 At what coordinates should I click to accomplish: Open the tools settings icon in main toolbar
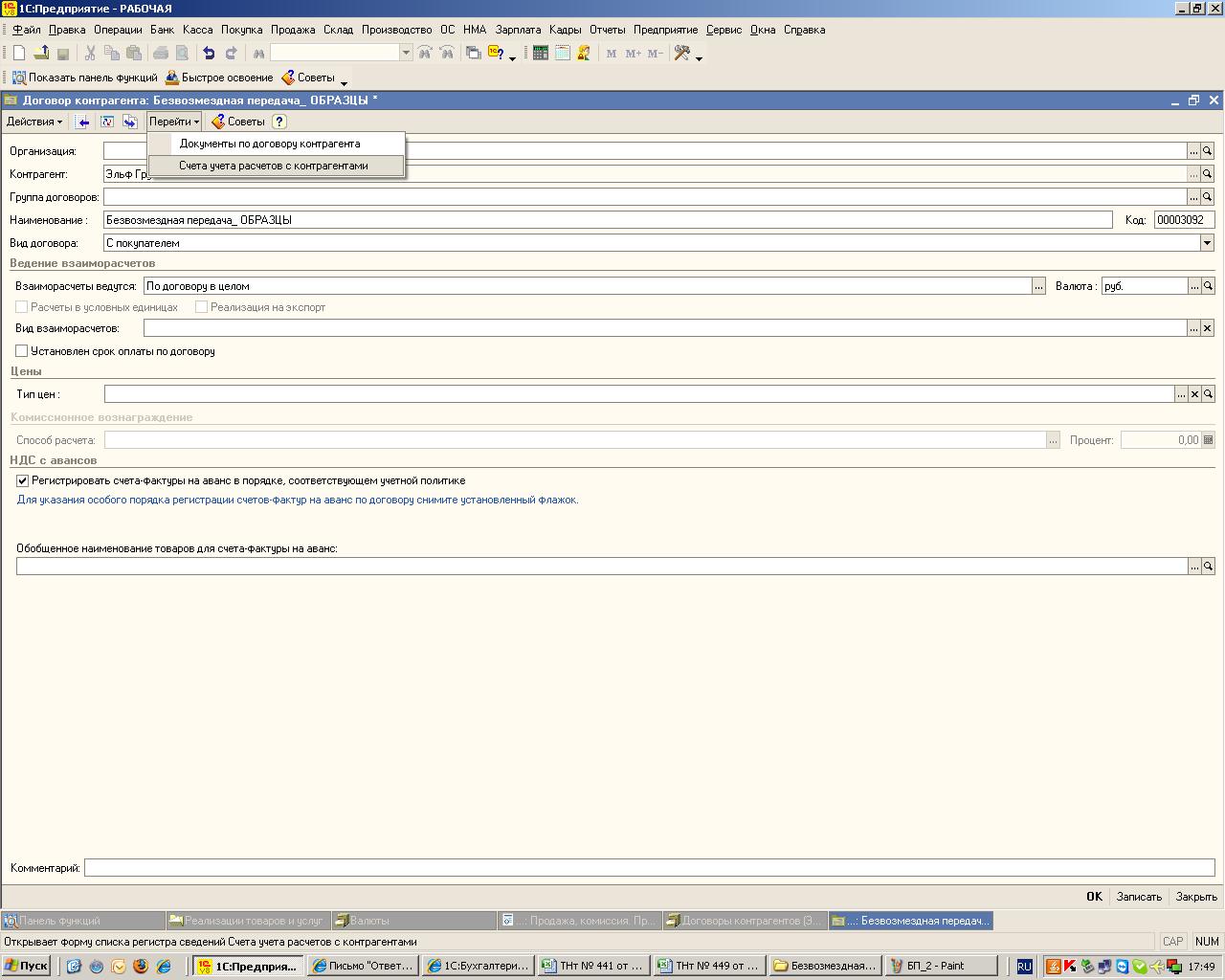(682, 54)
